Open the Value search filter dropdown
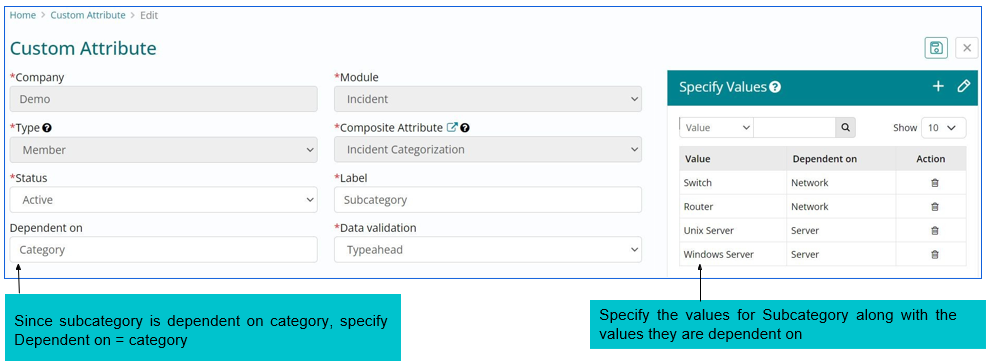The image size is (994, 361). pos(716,128)
